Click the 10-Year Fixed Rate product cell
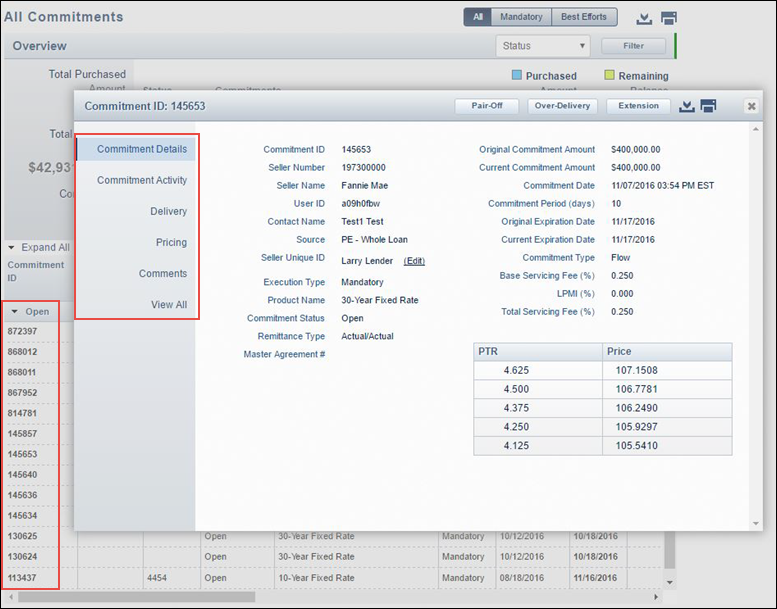777x609 pixels. coord(356,578)
